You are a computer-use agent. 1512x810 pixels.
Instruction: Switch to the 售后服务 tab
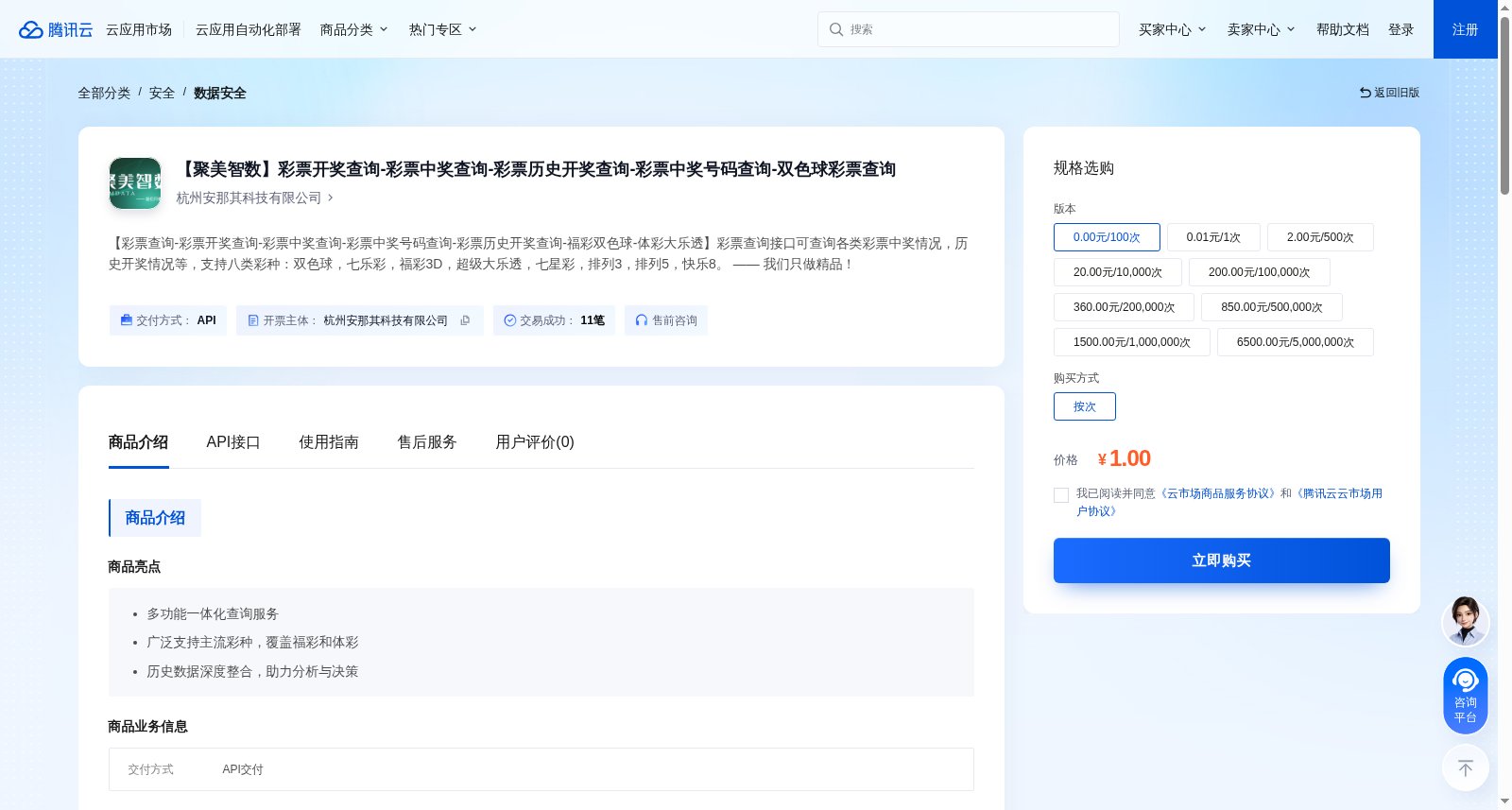(427, 442)
